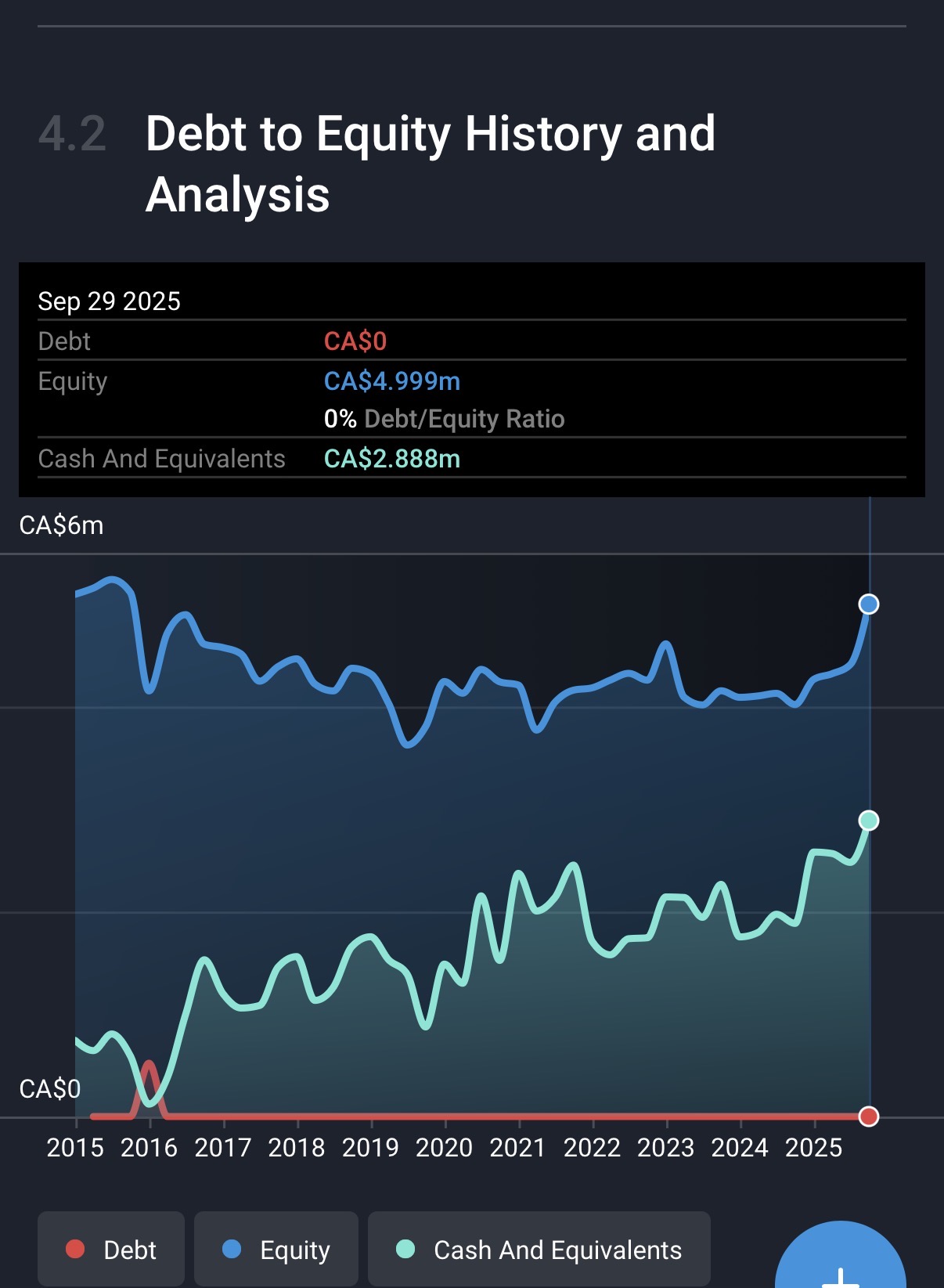Toggle the Debt series legend button
This screenshot has height=1288, width=944.
point(111,1250)
